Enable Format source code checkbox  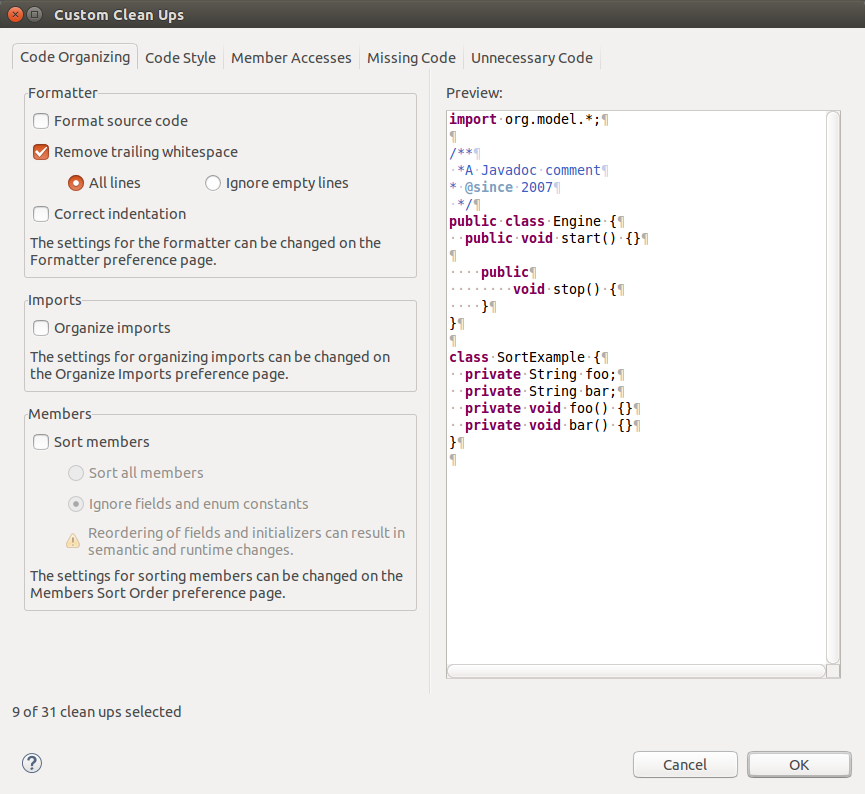[x=41, y=121]
